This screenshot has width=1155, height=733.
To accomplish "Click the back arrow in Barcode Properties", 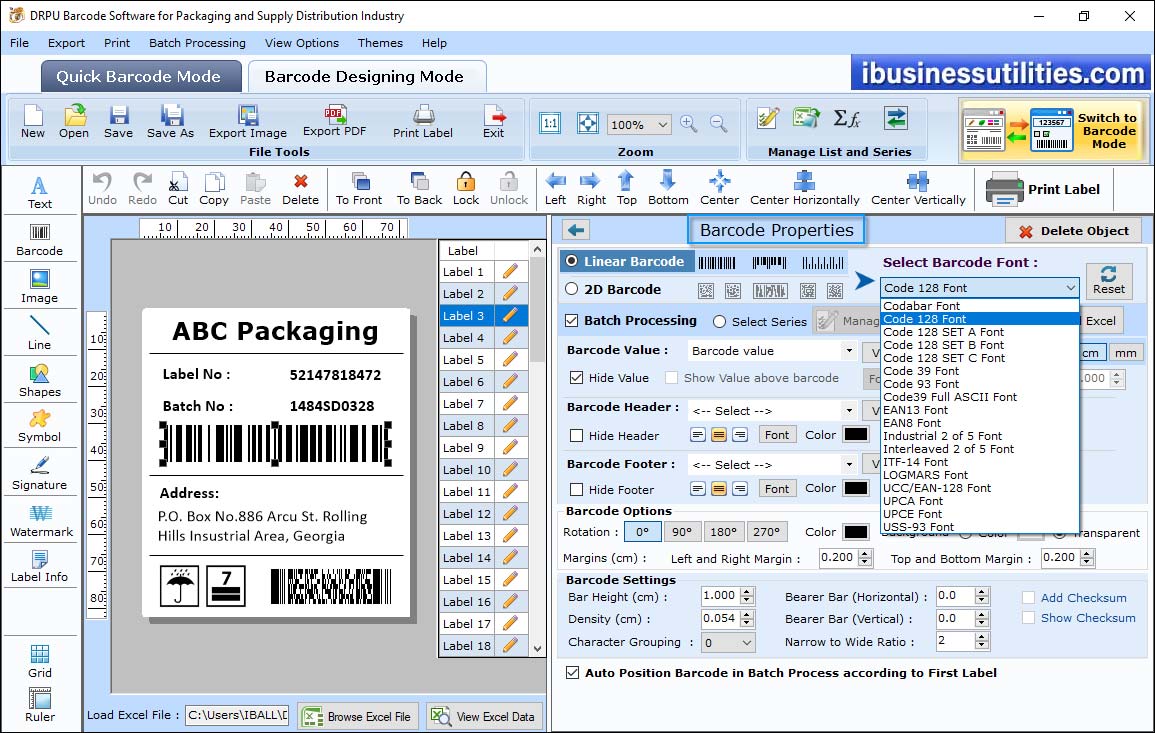I will (576, 231).
